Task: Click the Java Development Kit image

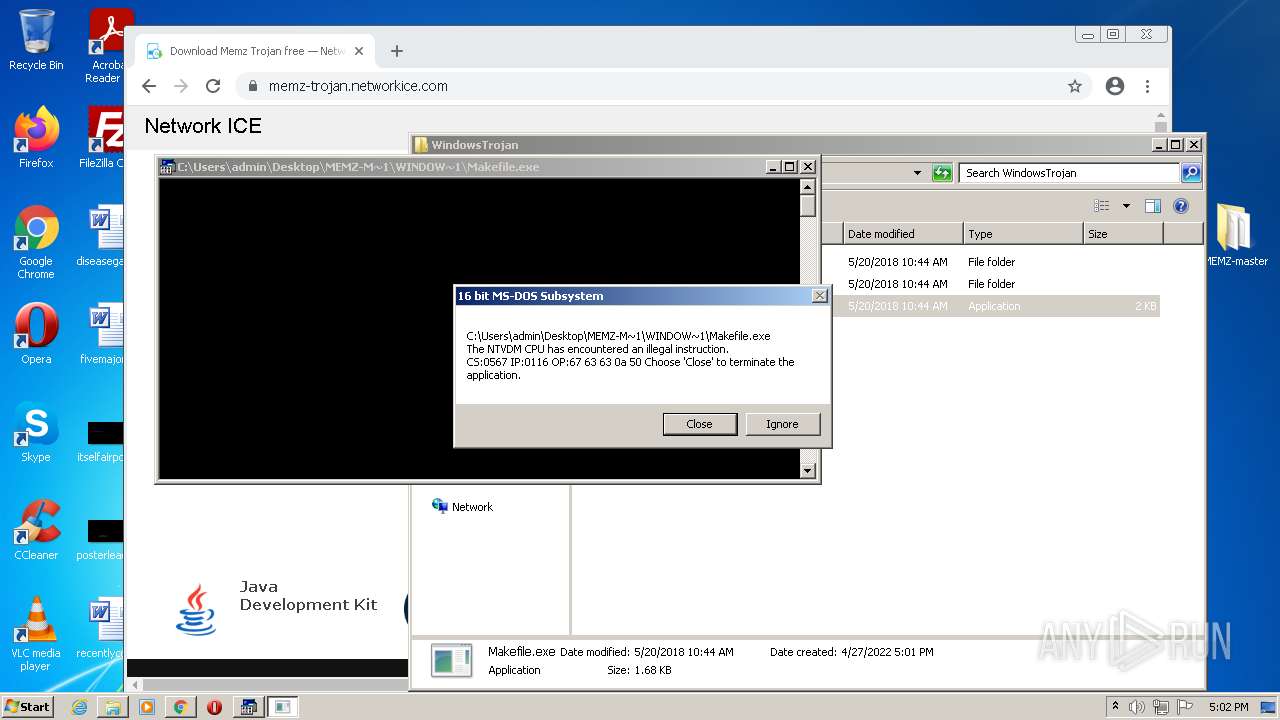Action: (x=195, y=609)
